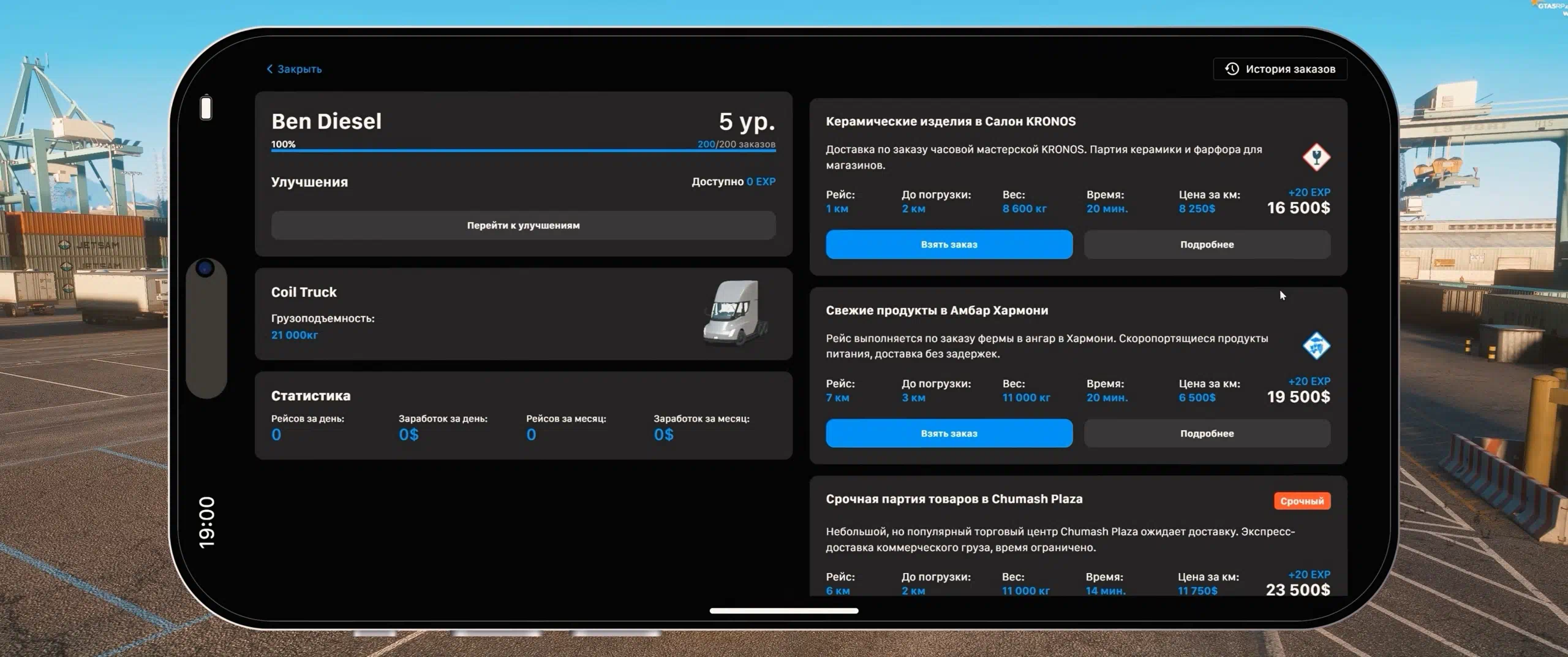The width and height of the screenshot is (1568, 657).
Task: Click the level progress bar under Ben Diesel
Action: (523, 150)
